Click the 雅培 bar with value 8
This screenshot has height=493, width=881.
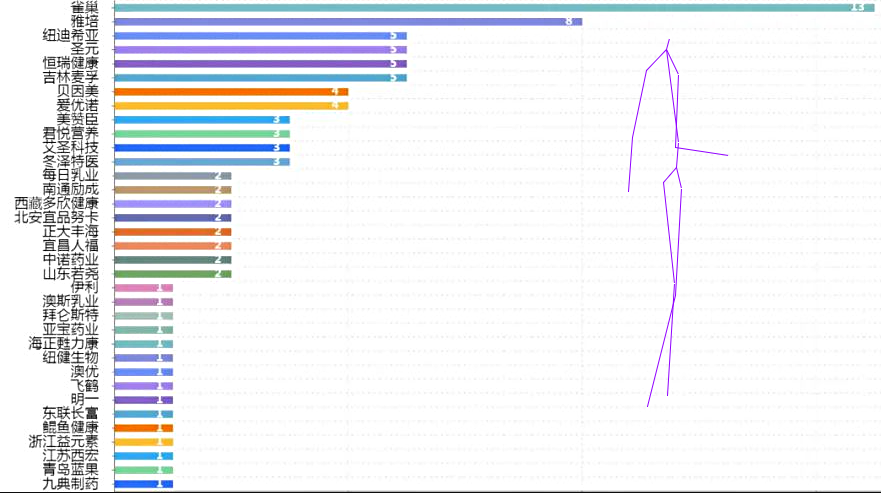pyautogui.click(x=348, y=22)
